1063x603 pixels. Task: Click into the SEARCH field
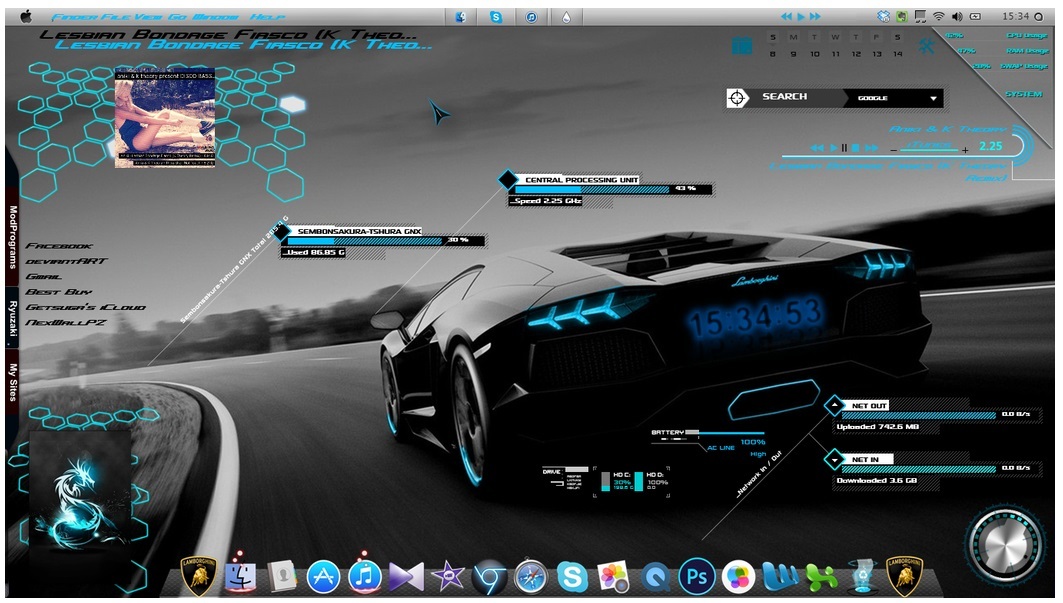pos(797,97)
